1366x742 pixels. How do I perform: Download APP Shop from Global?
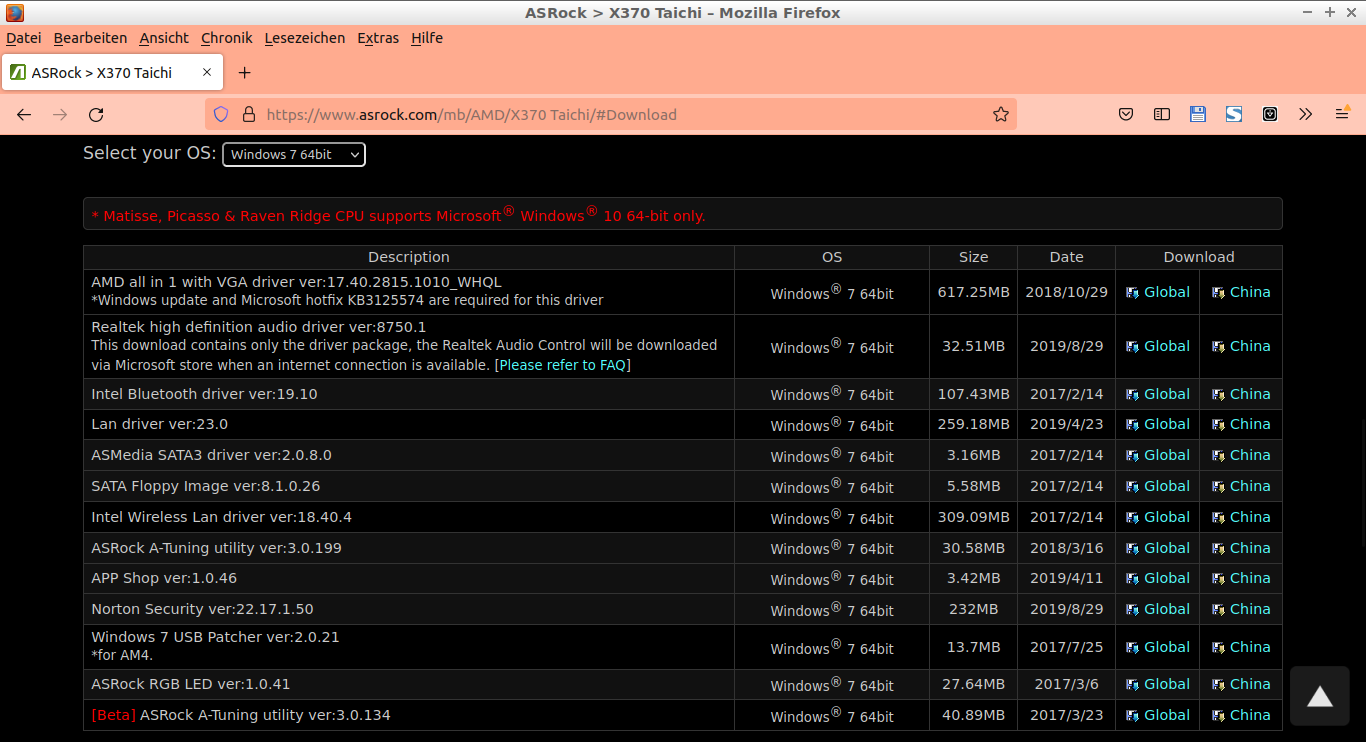[x=1167, y=578]
